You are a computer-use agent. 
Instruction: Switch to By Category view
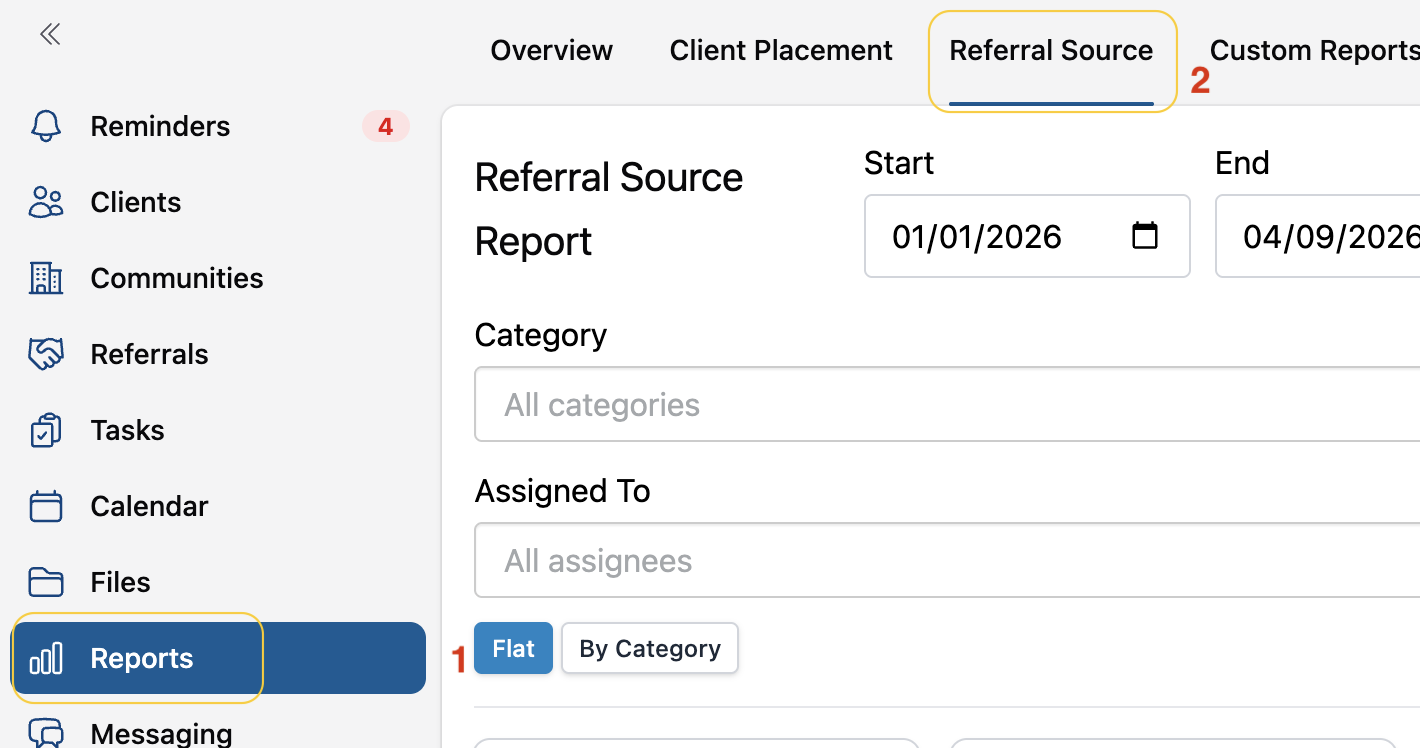point(650,648)
